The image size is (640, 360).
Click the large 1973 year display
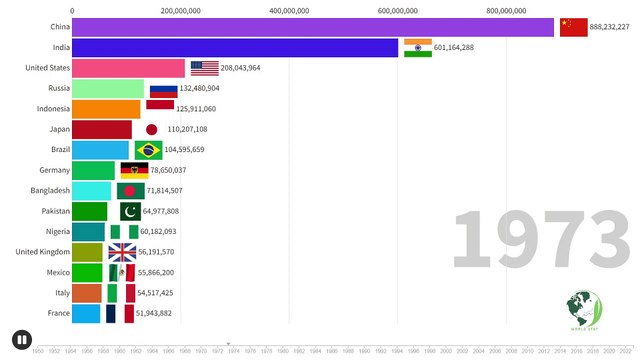[x=542, y=239]
